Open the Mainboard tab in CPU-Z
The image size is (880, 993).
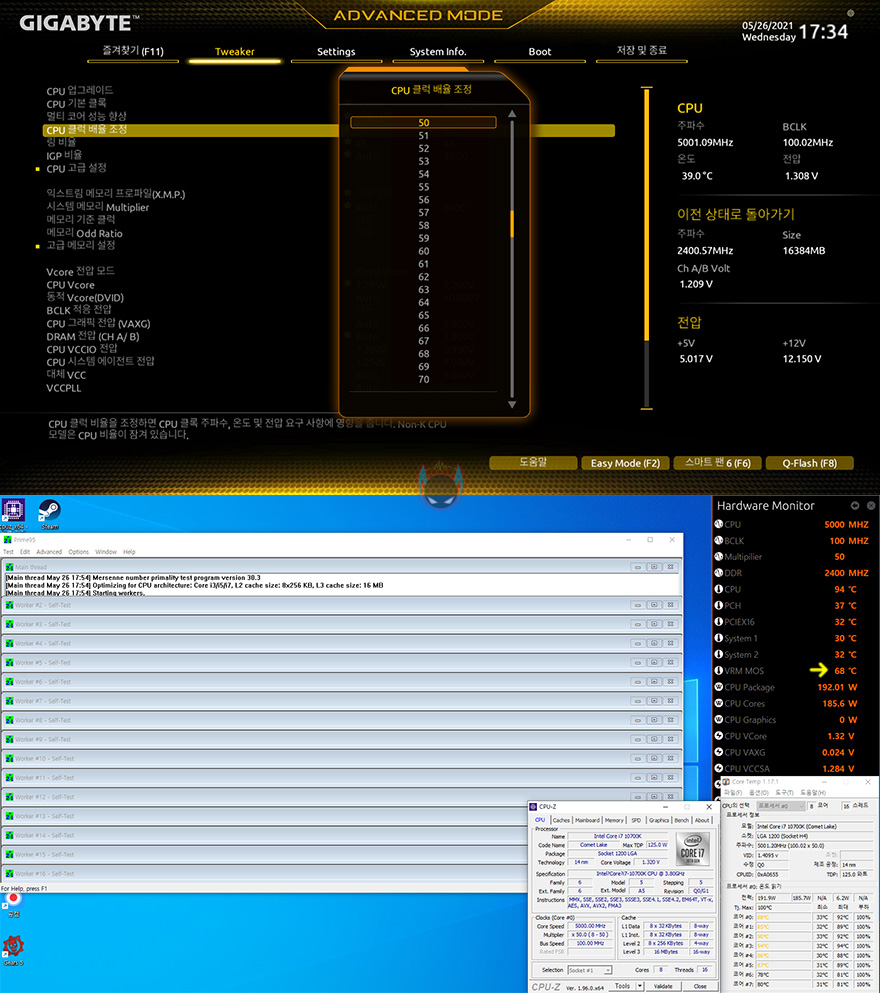(x=588, y=820)
